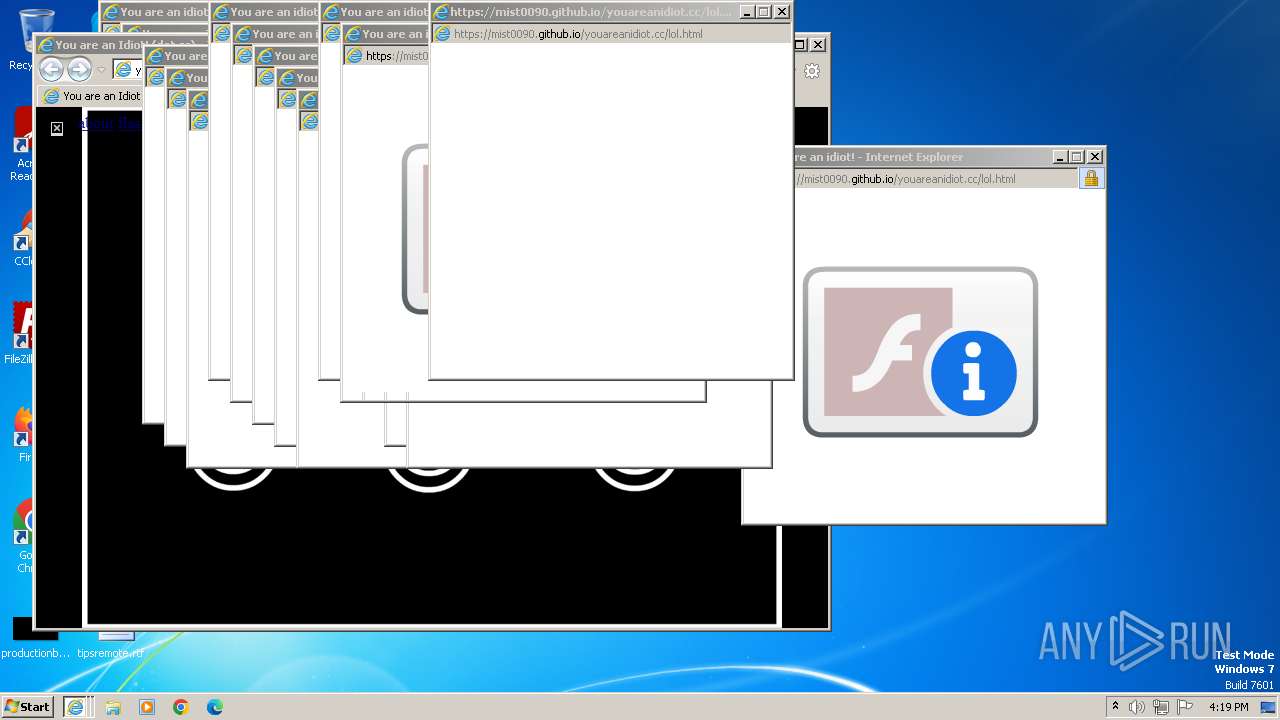Launch Windows Media Player from taskbar

pos(147,707)
